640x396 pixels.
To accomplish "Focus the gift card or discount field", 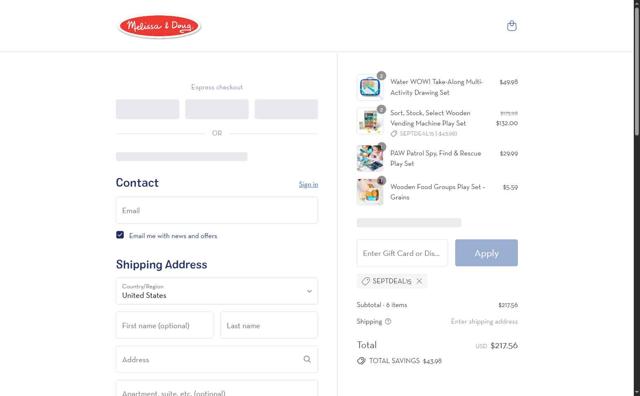I will pyautogui.click(x=402, y=253).
